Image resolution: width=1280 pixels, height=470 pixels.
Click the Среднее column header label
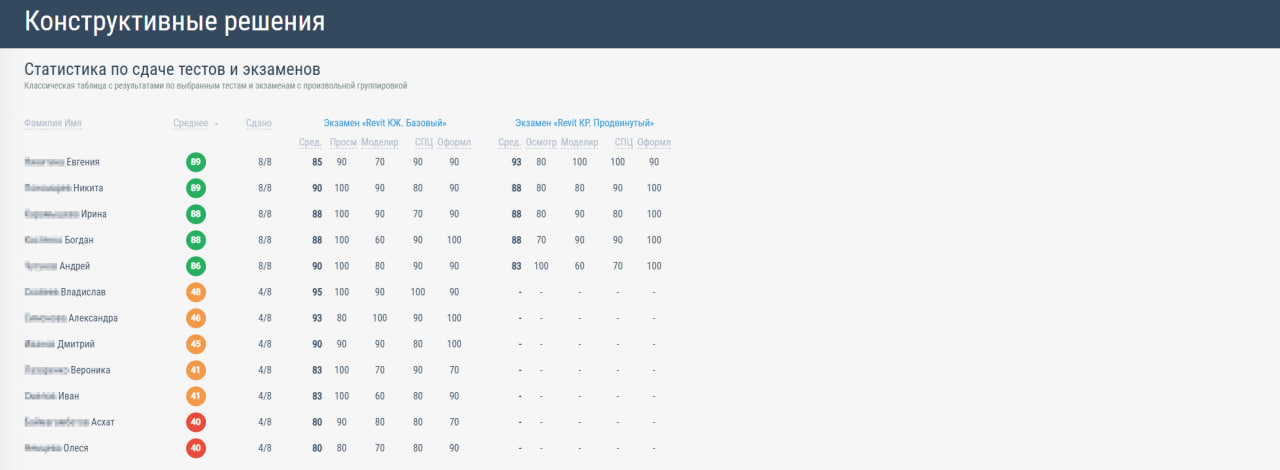[x=190, y=123]
